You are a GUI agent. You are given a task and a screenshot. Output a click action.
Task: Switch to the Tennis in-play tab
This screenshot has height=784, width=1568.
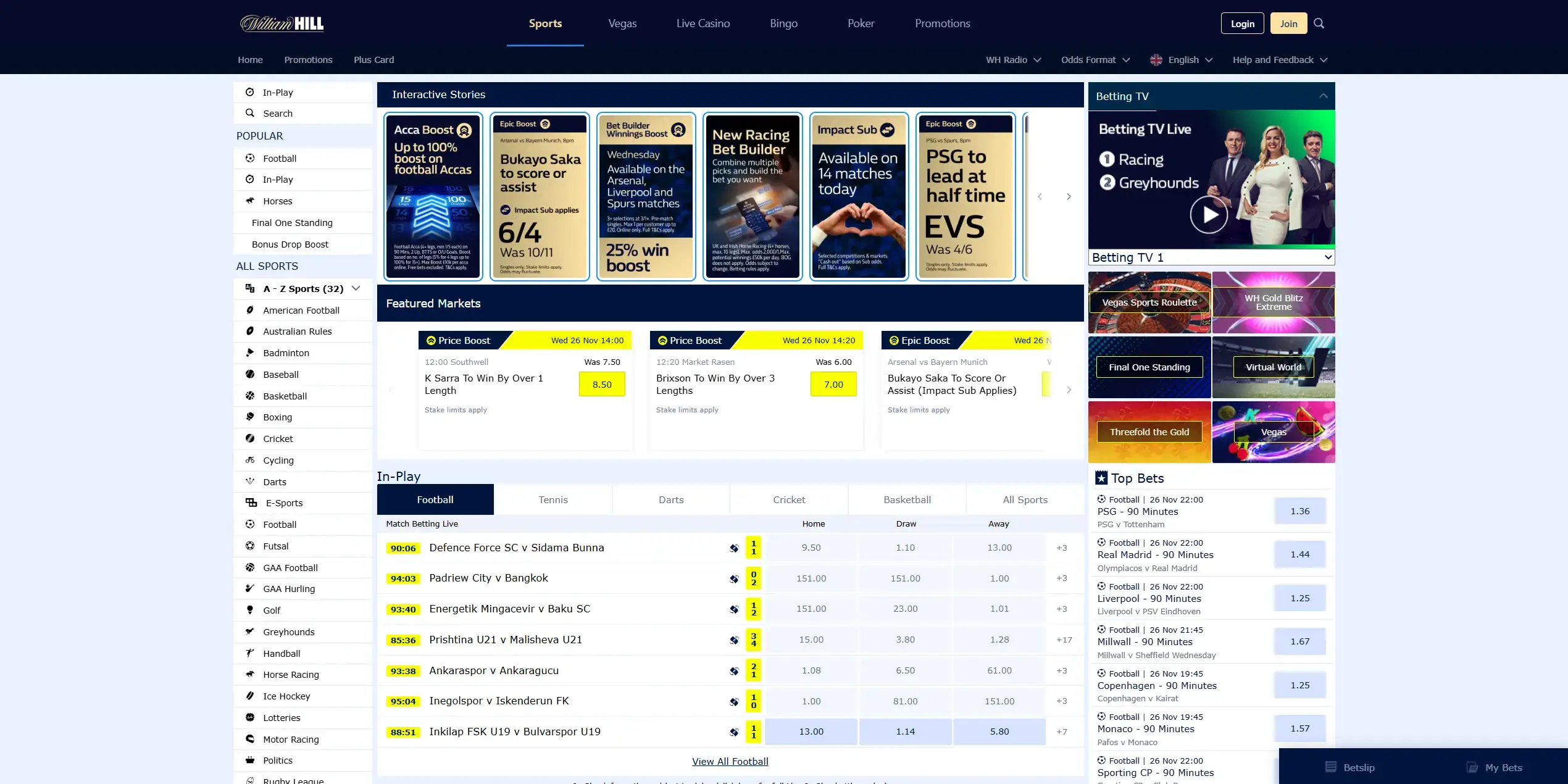pyautogui.click(x=553, y=499)
